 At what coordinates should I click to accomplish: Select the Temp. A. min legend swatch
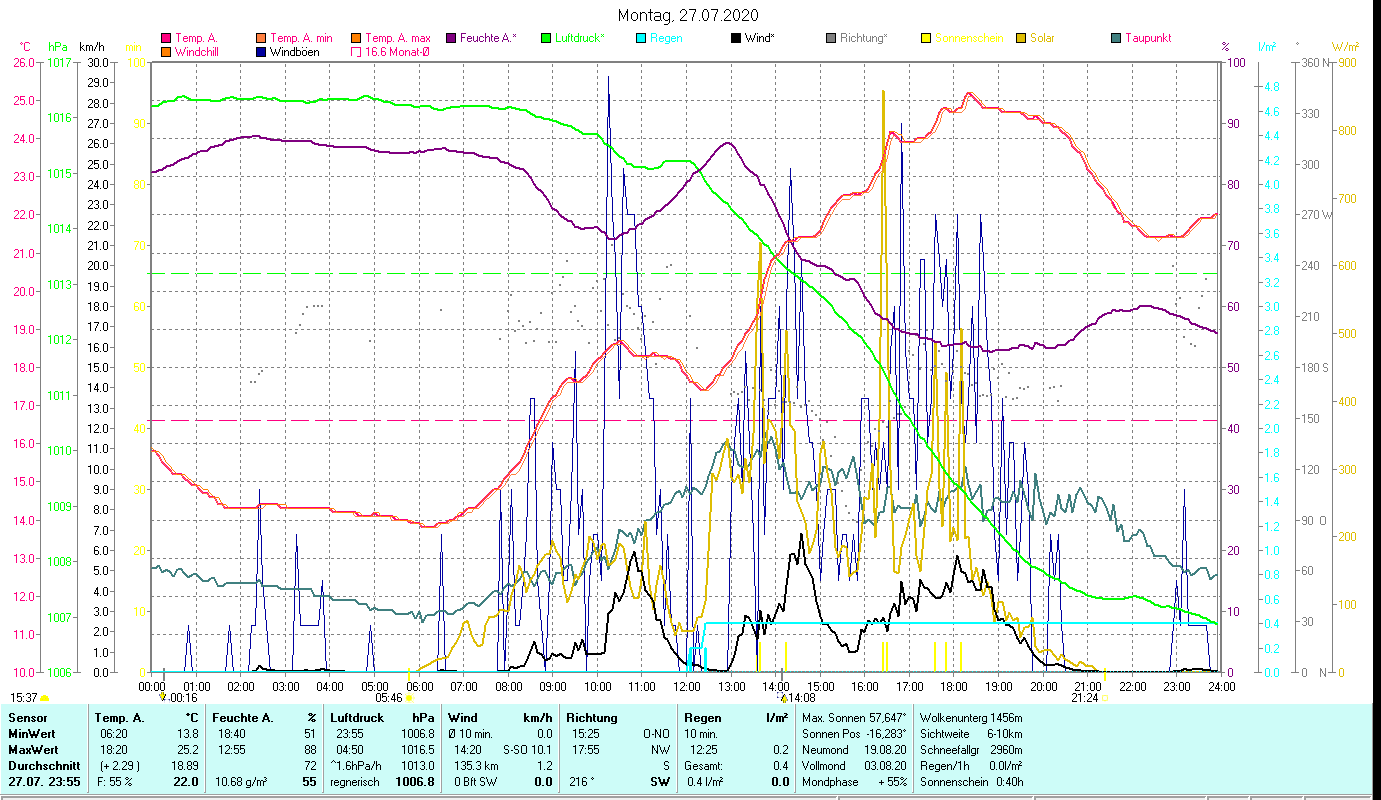[x=262, y=38]
